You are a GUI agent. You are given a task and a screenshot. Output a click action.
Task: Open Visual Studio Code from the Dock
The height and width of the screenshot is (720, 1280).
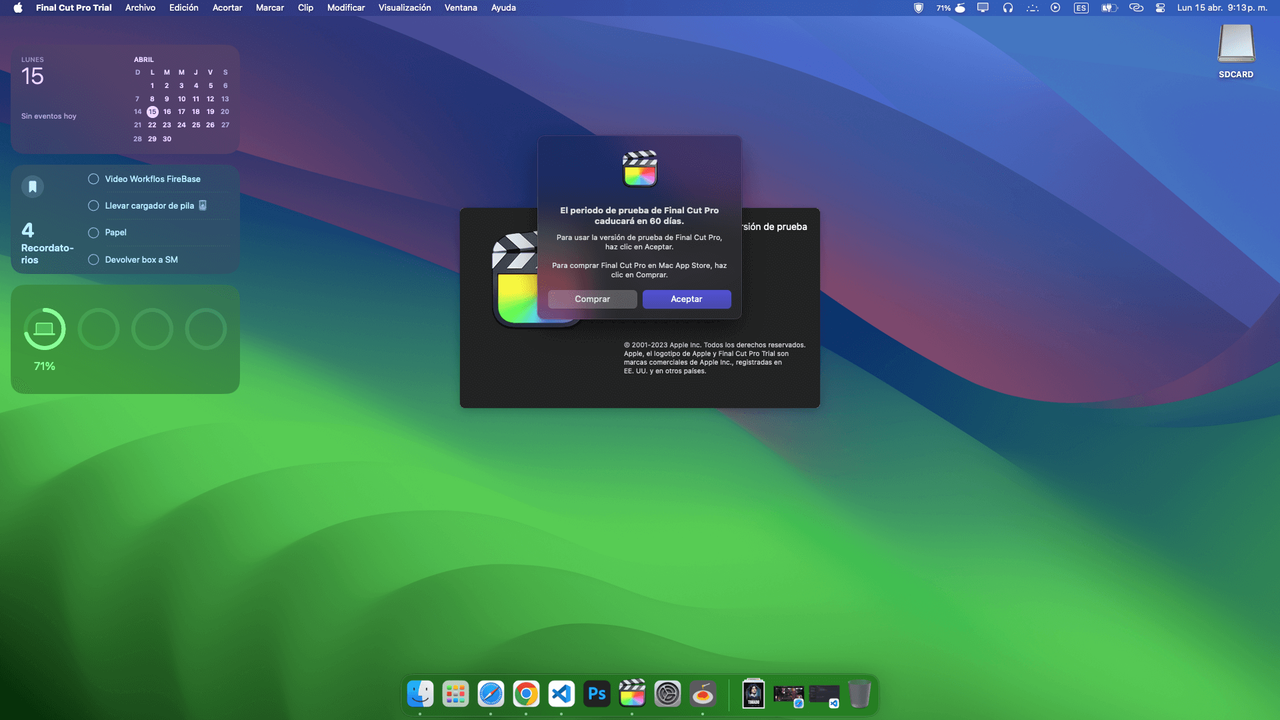coord(561,693)
